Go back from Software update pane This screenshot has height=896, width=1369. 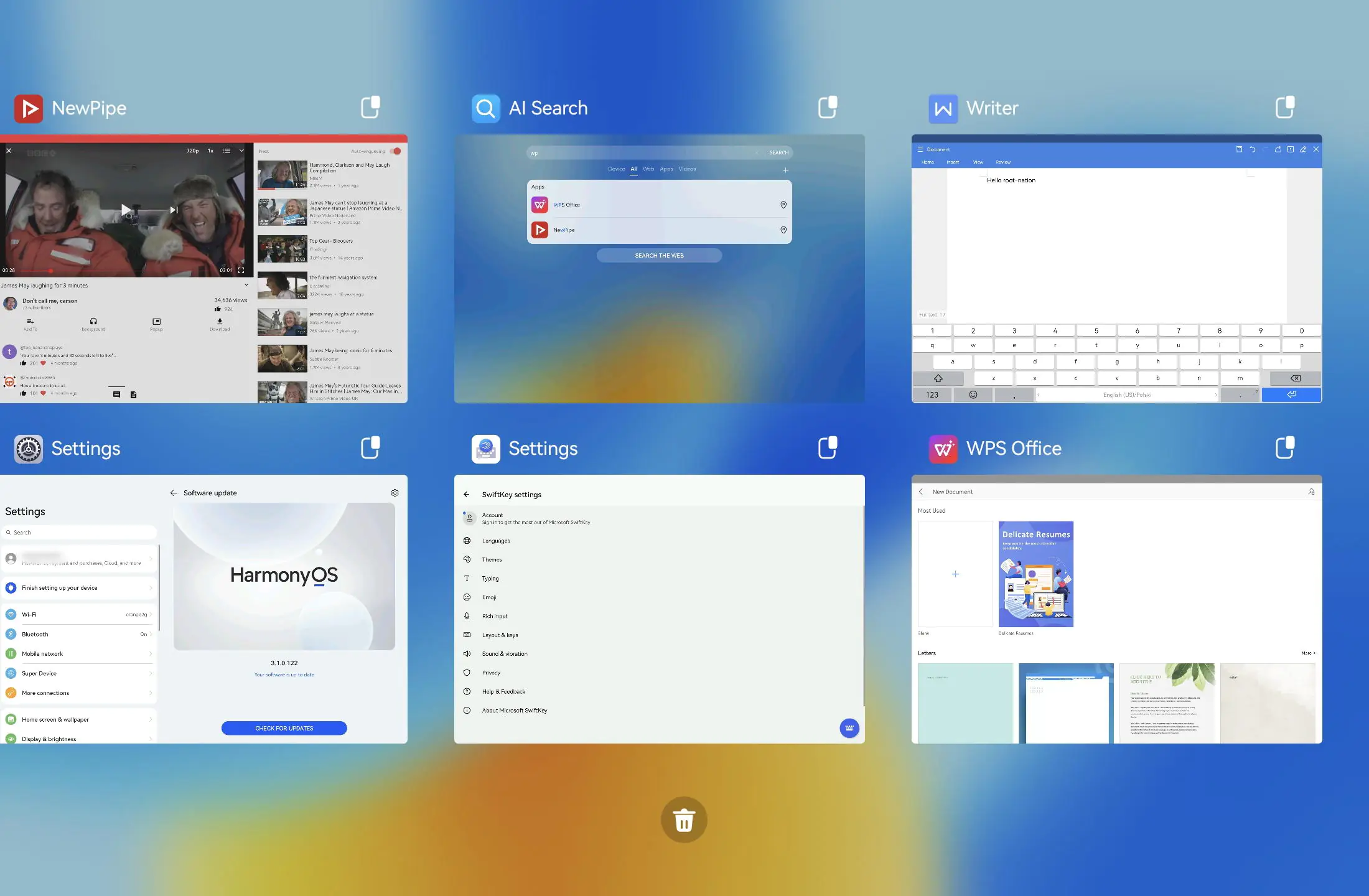[x=174, y=493]
